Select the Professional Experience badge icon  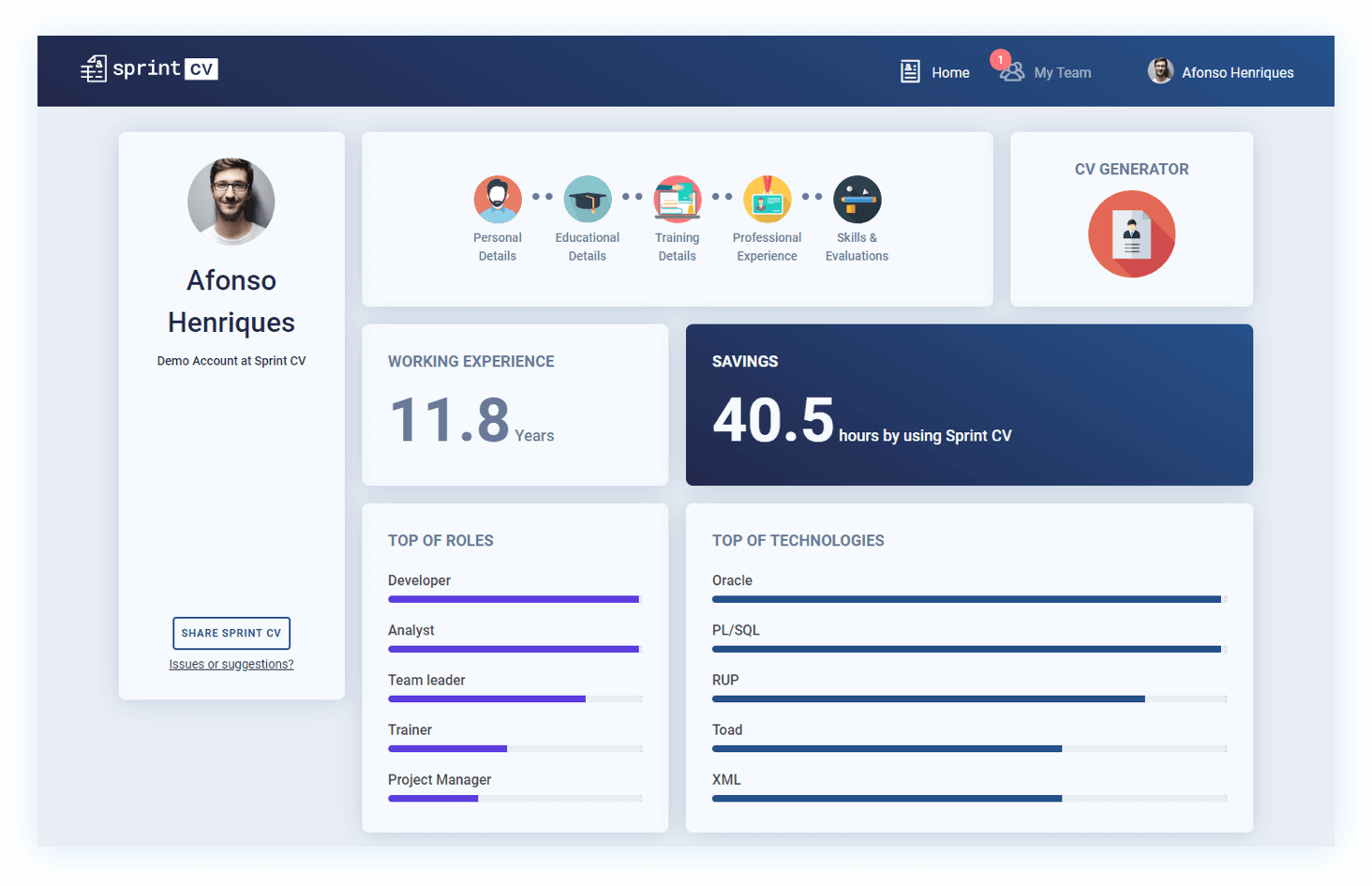(x=767, y=200)
